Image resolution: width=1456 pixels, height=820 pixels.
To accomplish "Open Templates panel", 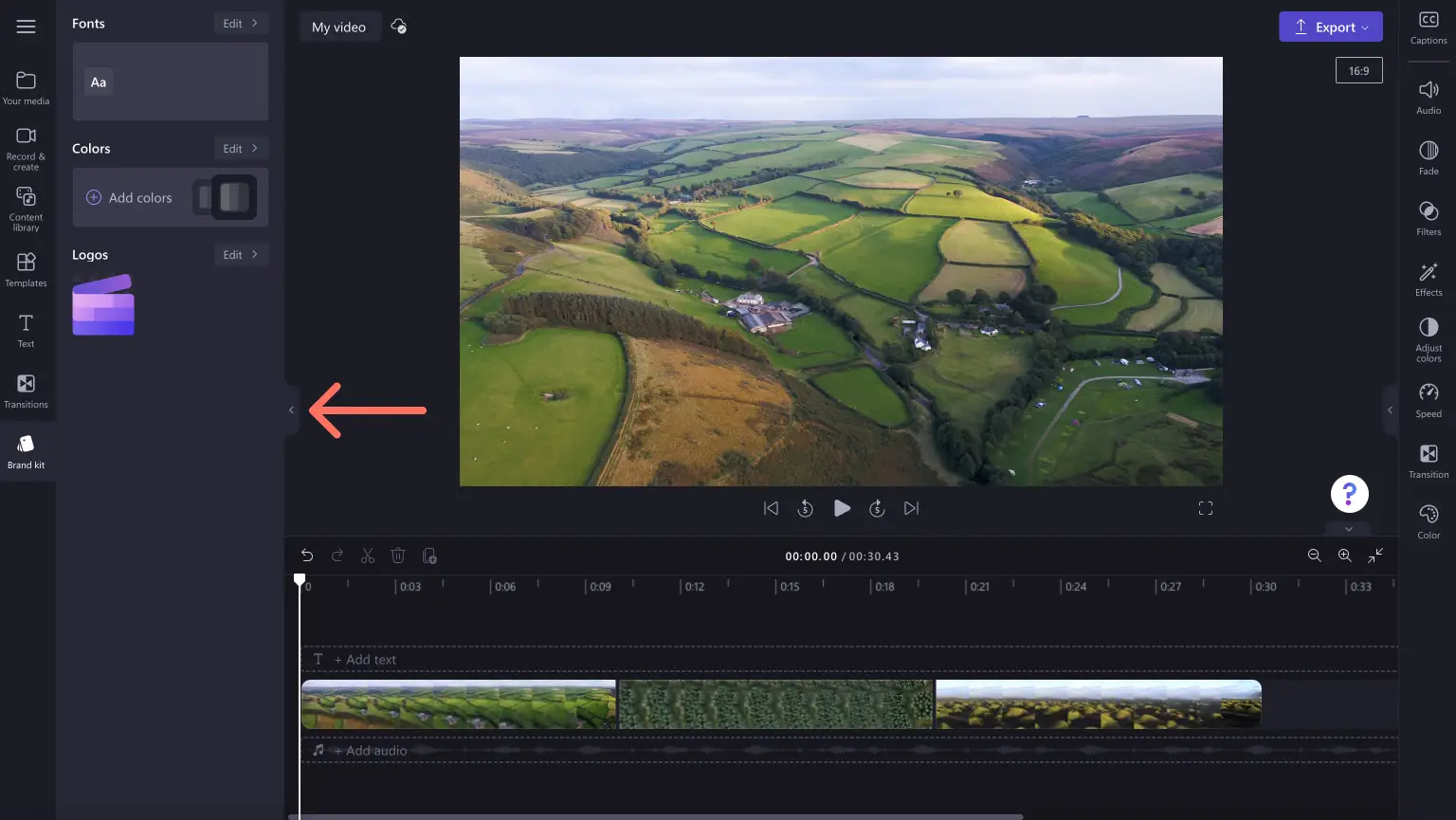I will [26, 269].
